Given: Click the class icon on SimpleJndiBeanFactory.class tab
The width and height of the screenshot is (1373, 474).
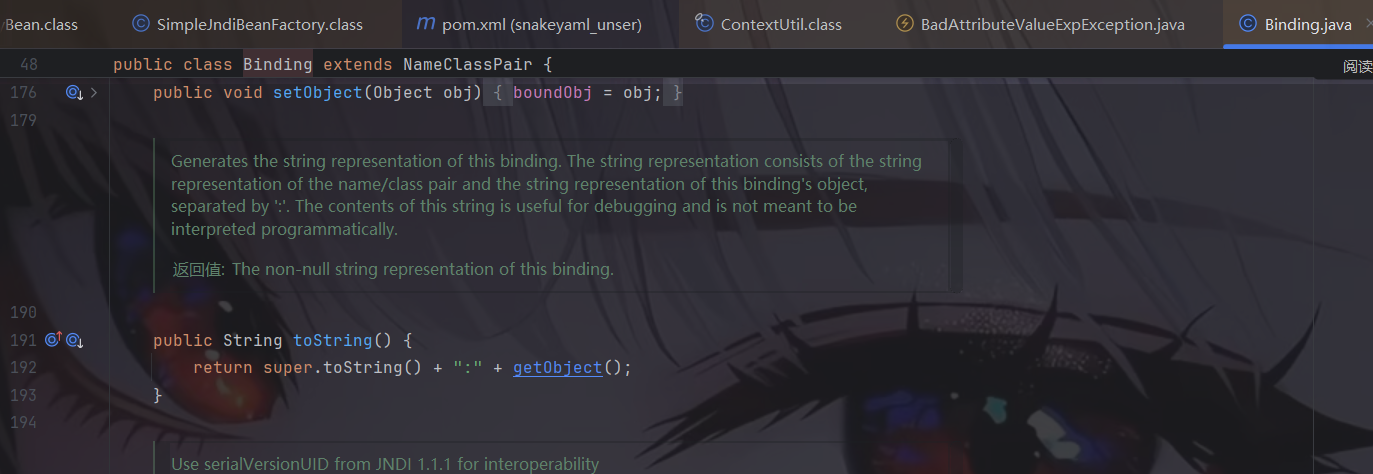Looking at the screenshot, I should point(140,24).
